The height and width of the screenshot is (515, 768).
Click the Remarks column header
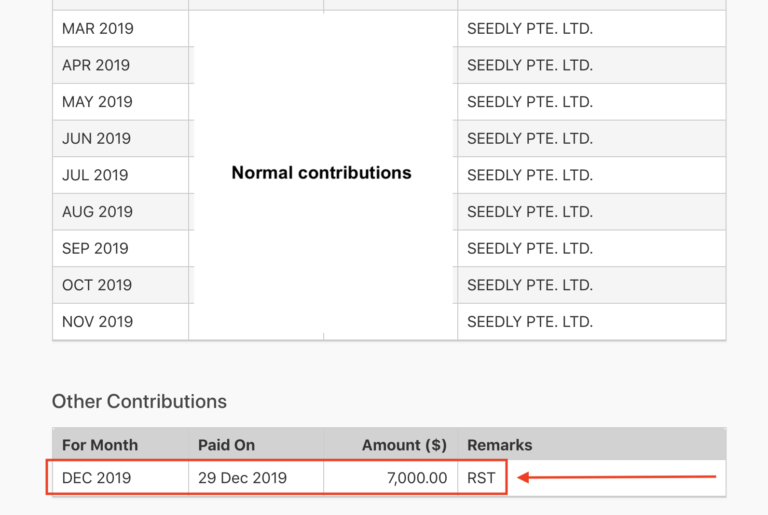coord(500,445)
